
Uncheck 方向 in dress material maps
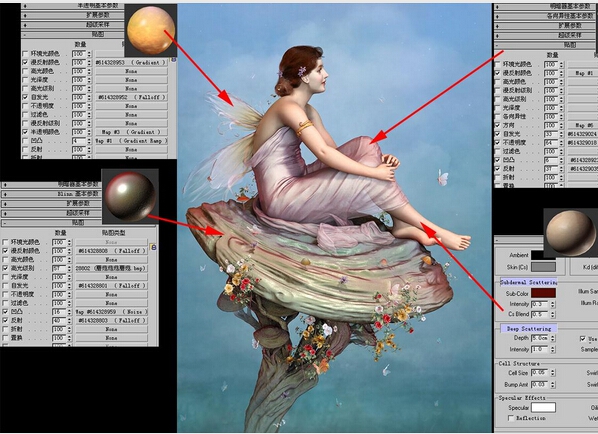coord(497,125)
